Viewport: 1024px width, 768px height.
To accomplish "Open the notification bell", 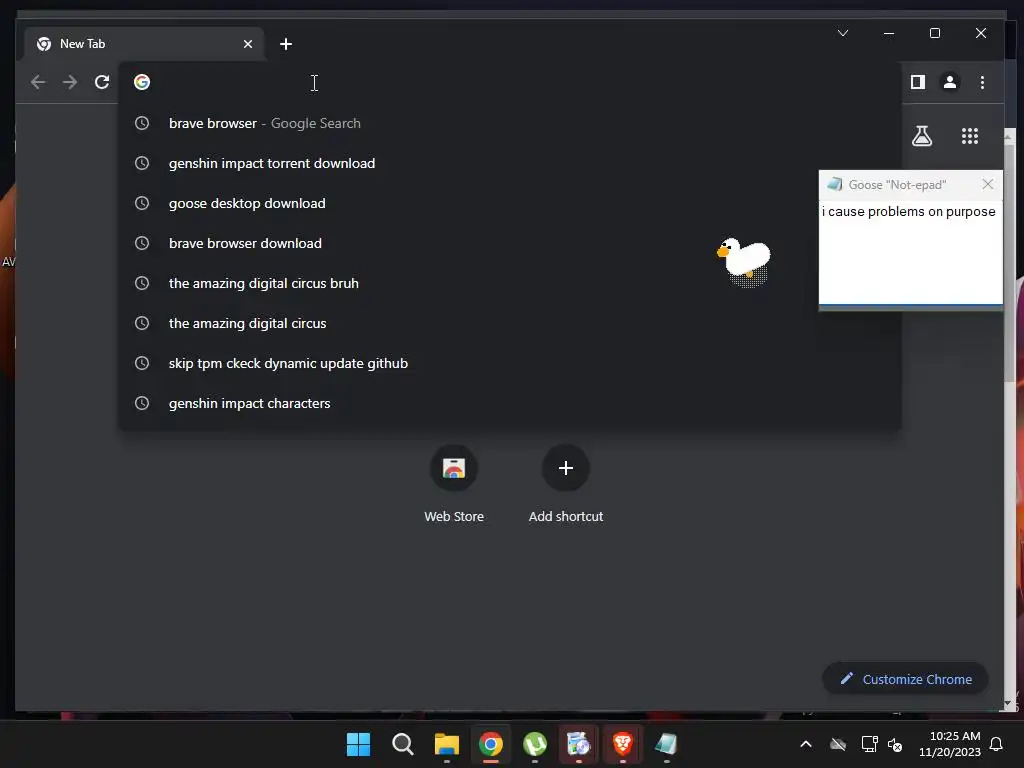I will coord(997,744).
